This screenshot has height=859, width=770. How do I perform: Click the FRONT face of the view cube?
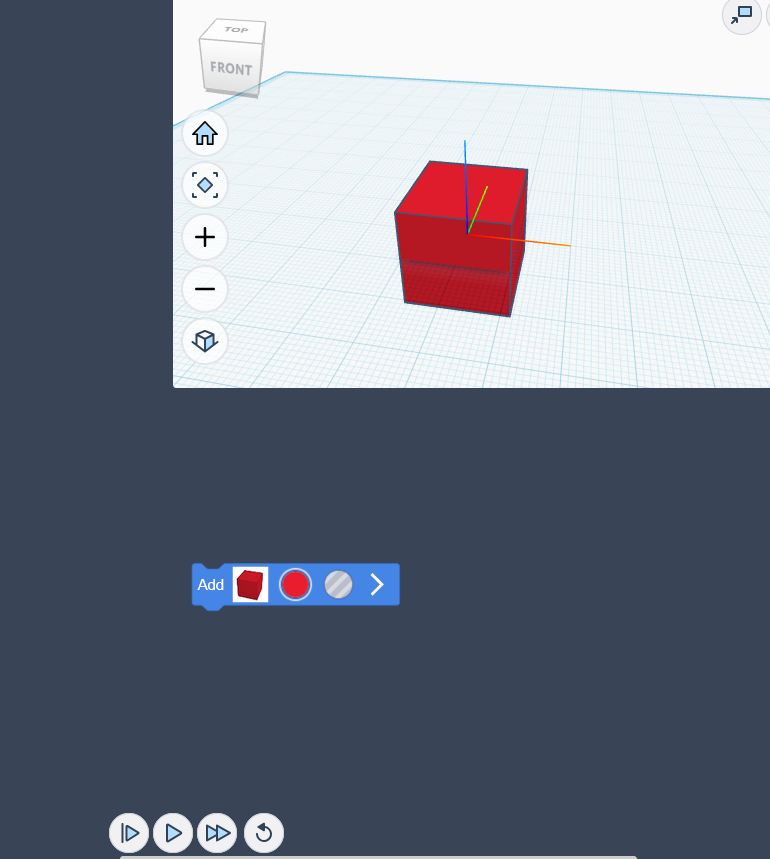(231, 68)
